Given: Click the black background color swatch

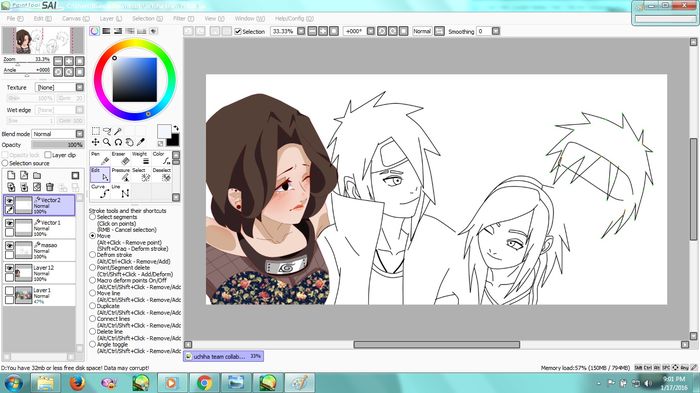Looking at the screenshot, I should coord(173,140).
